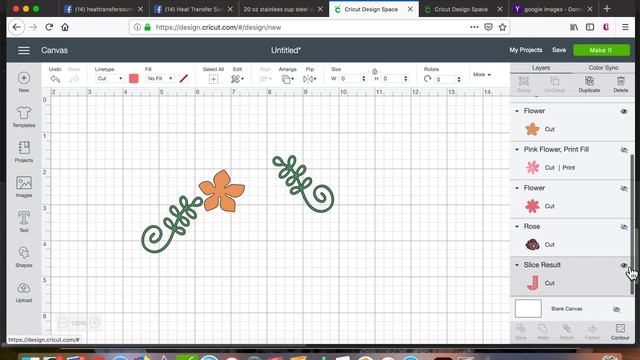This screenshot has width=640, height=360.
Task: Open the Arrange options
Action: pyautogui.click(x=287, y=79)
